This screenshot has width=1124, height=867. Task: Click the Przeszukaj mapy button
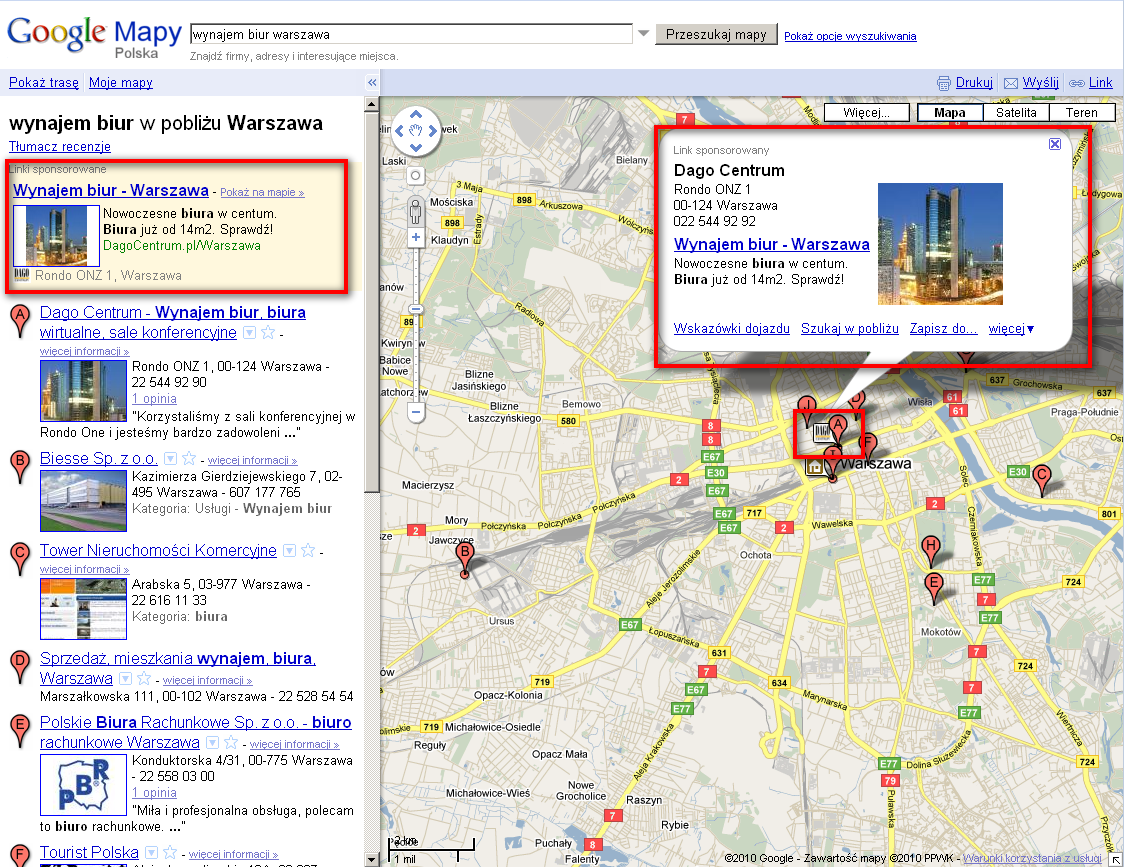716,34
